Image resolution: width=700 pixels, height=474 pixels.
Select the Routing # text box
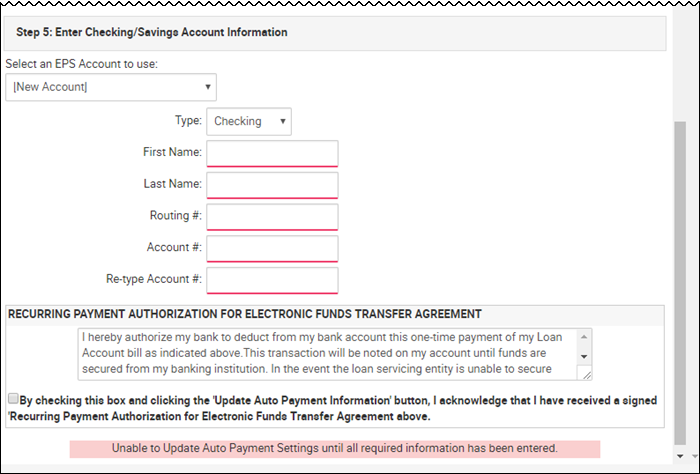coord(272,217)
